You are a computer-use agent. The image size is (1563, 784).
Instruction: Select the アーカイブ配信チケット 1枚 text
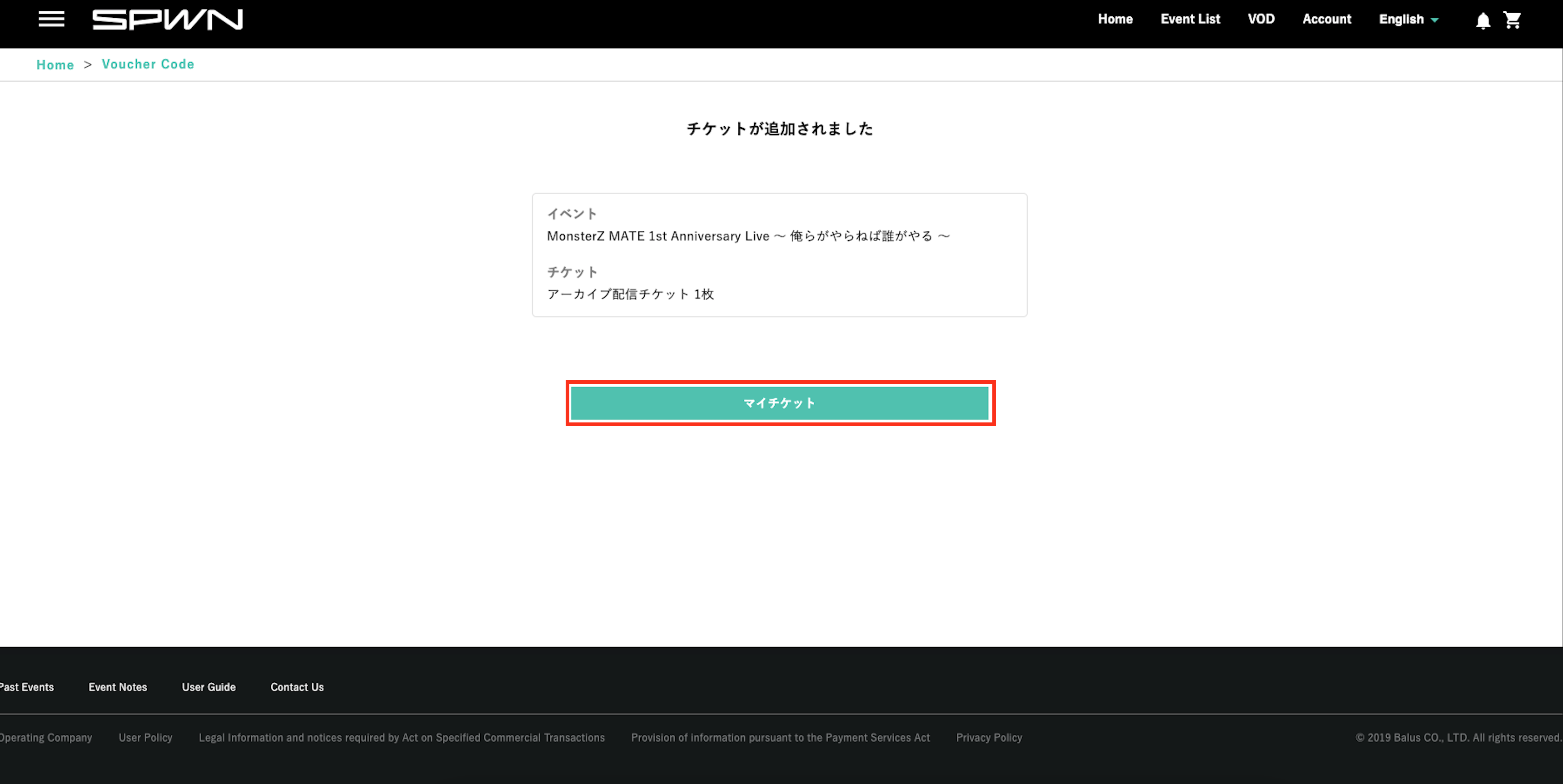(x=630, y=294)
